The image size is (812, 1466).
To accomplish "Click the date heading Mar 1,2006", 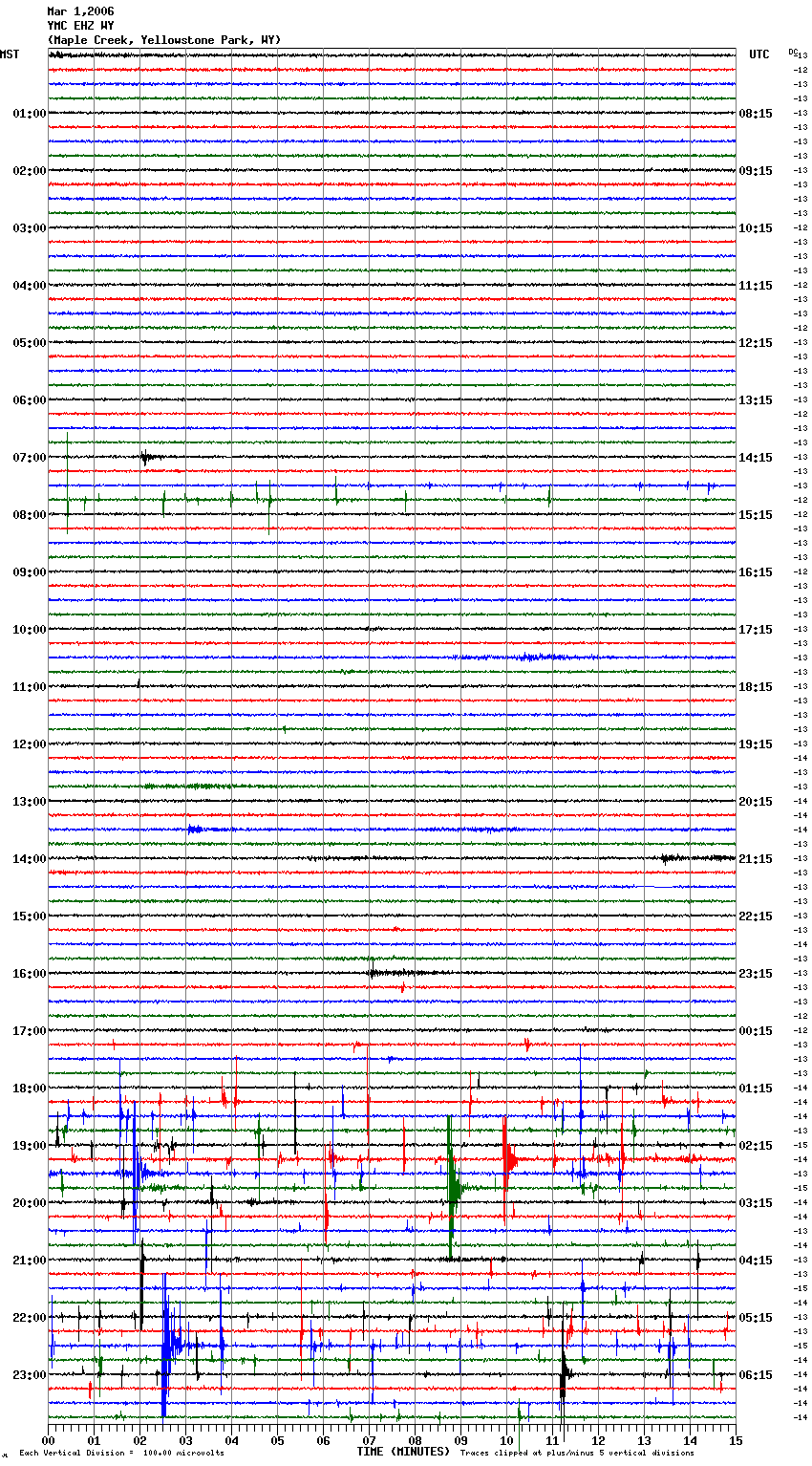I will click(80, 11).
